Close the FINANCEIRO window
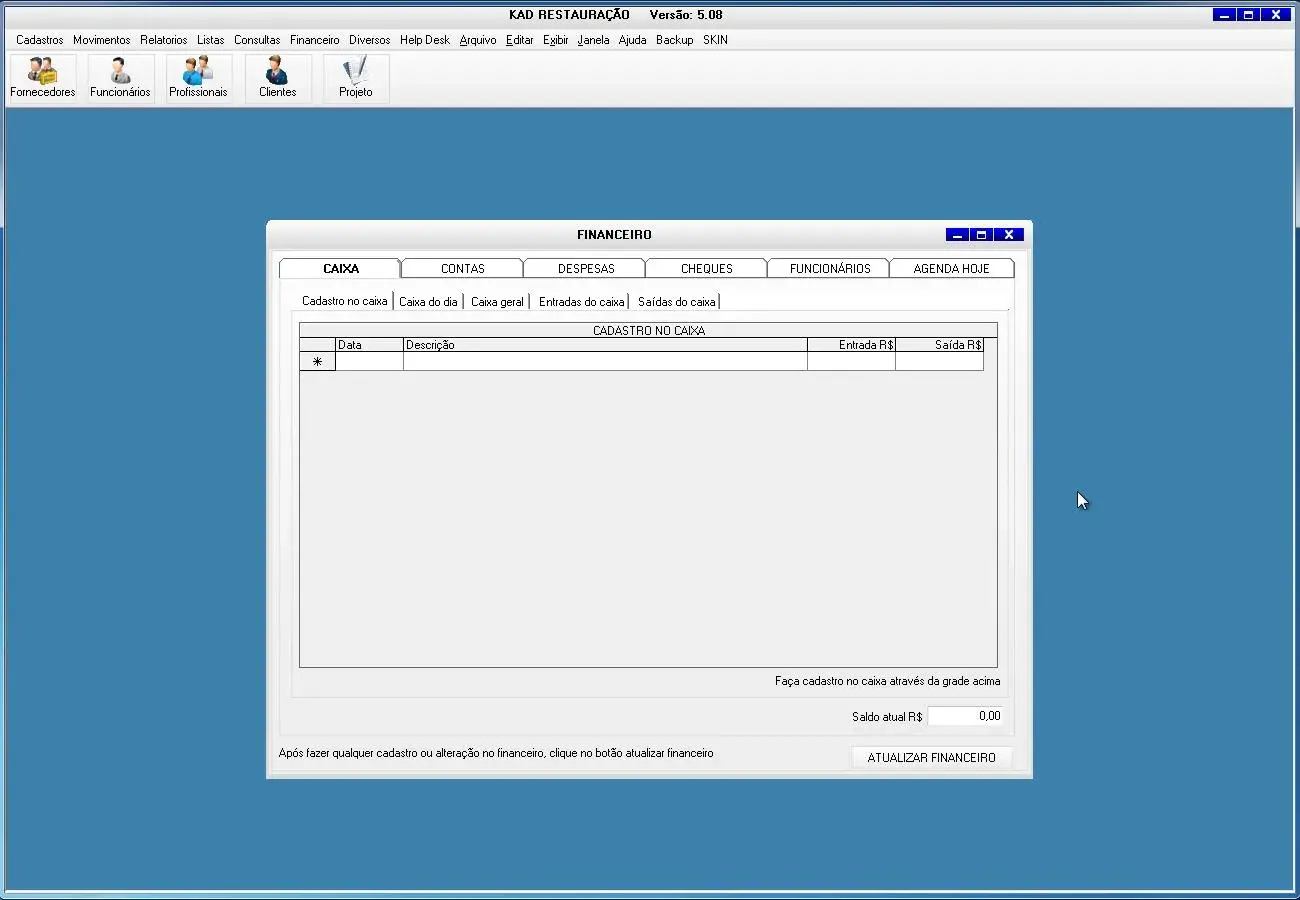Viewport: 1300px width, 900px height. (1009, 234)
